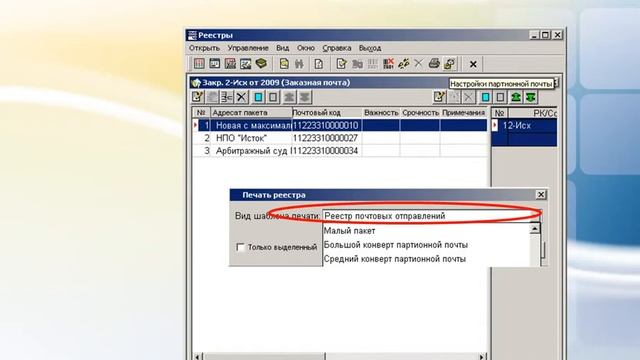
Task: Click the green down arrow above РК panel
Action: point(531,97)
